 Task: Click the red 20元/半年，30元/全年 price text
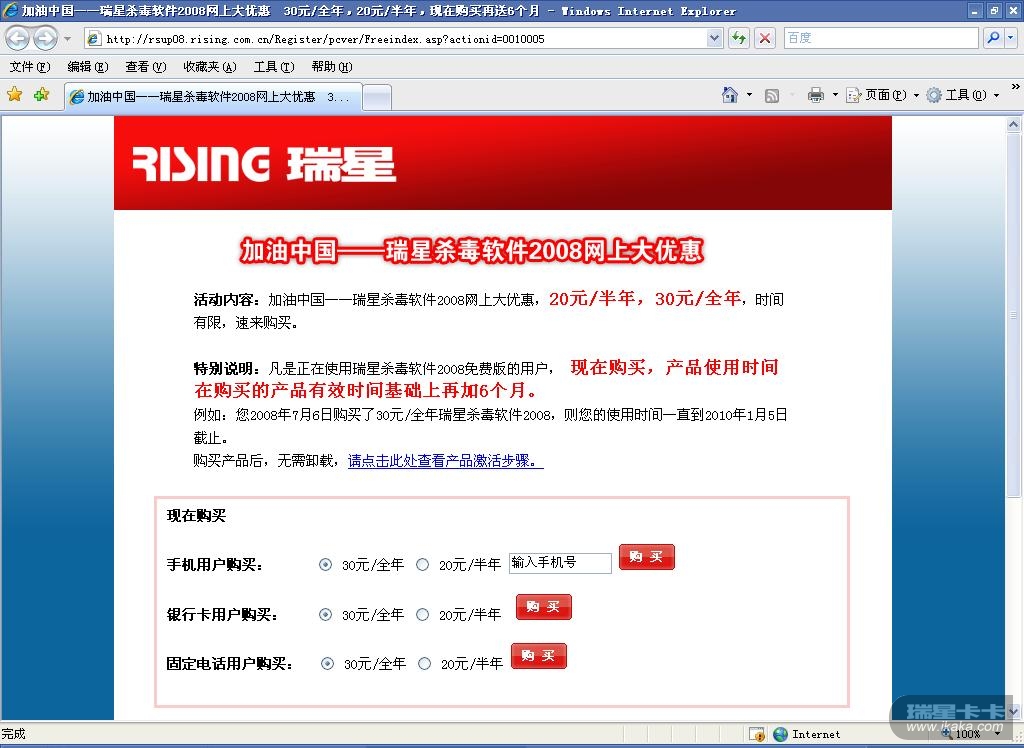(x=645, y=299)
